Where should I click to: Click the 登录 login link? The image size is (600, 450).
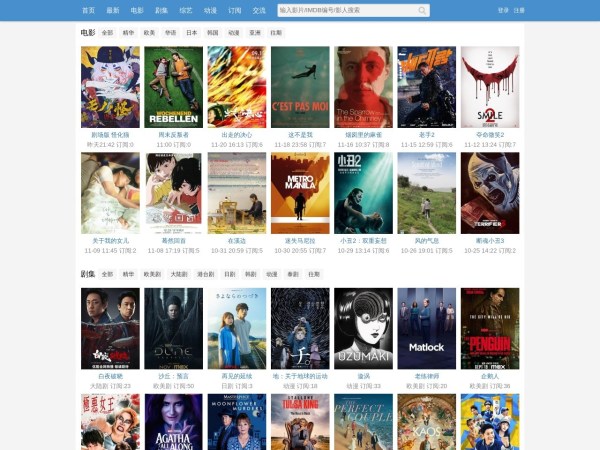(x=503, y=10)
